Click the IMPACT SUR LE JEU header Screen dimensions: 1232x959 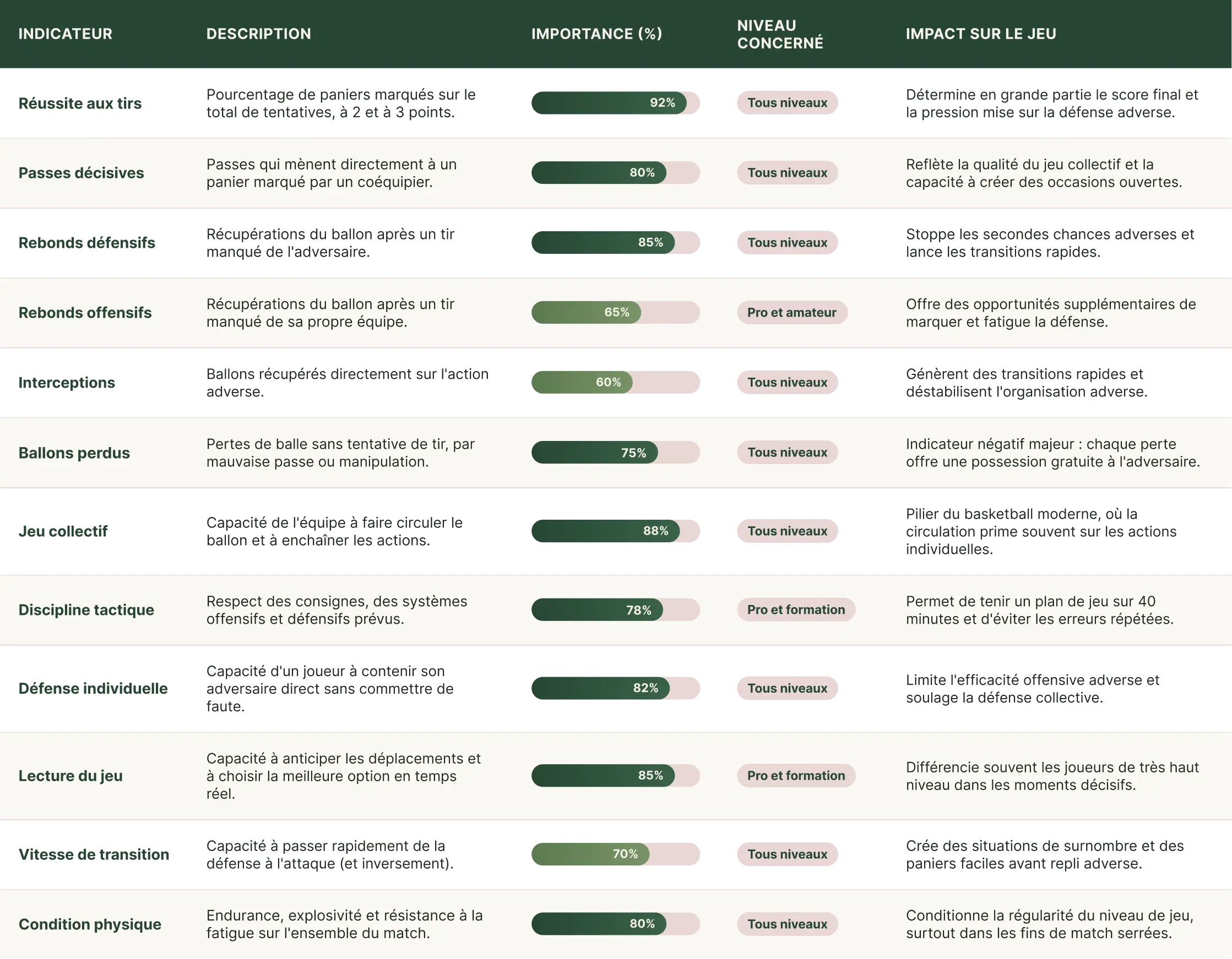coord(981,34)
